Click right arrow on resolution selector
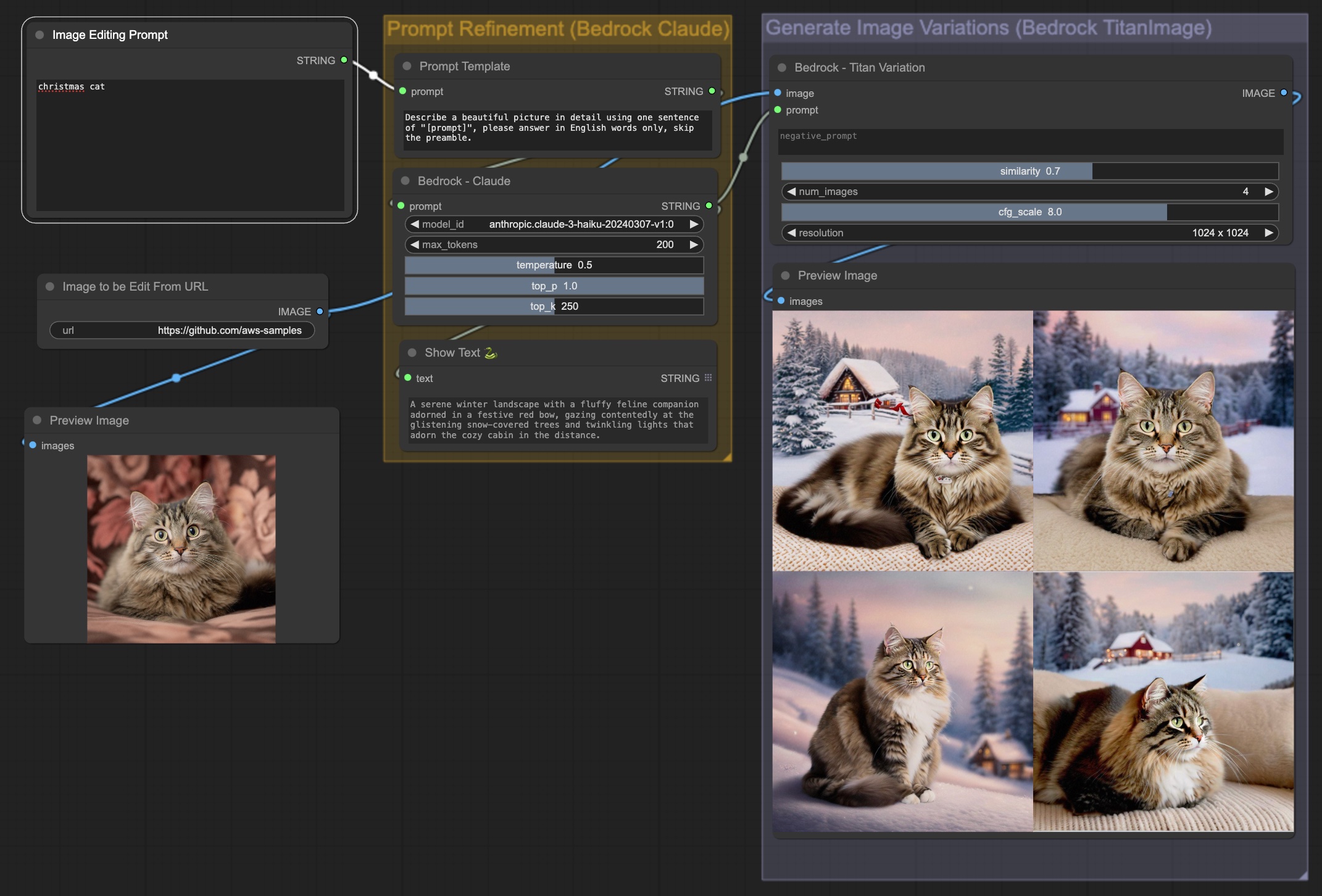This screenshot has width=1322, height=896. click(1269, 233)
